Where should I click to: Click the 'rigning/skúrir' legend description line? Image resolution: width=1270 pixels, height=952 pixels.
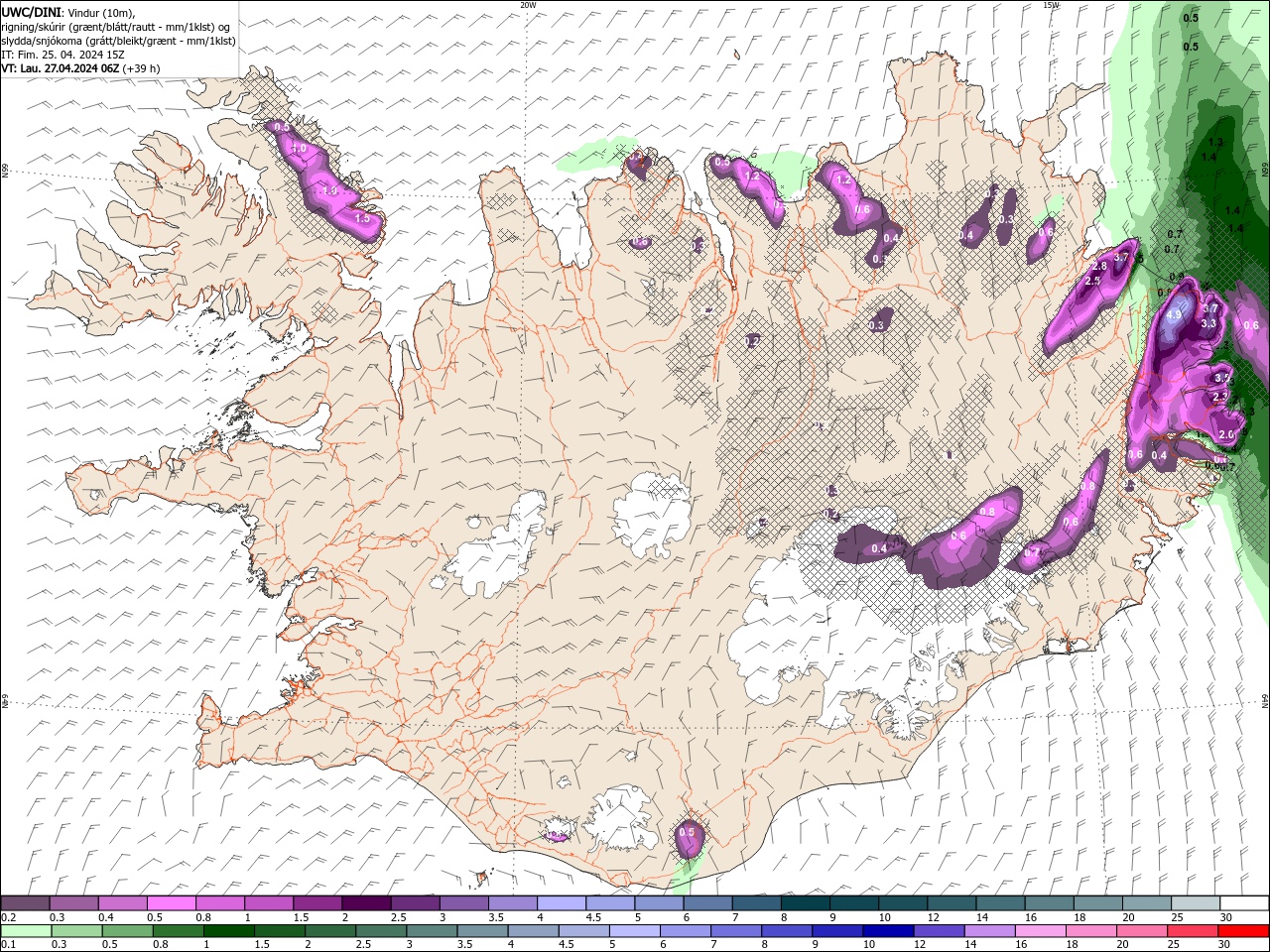pyautogui.click(x=115, y=27)
